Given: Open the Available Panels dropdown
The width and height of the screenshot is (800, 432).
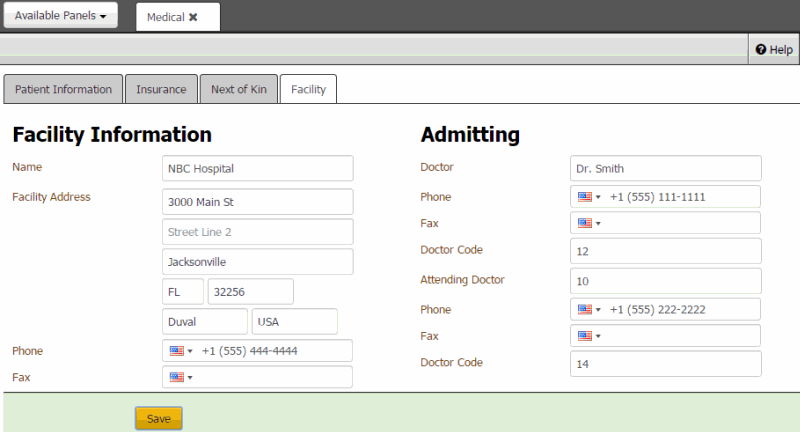Looking at the screenshot, I should [61, 16].
